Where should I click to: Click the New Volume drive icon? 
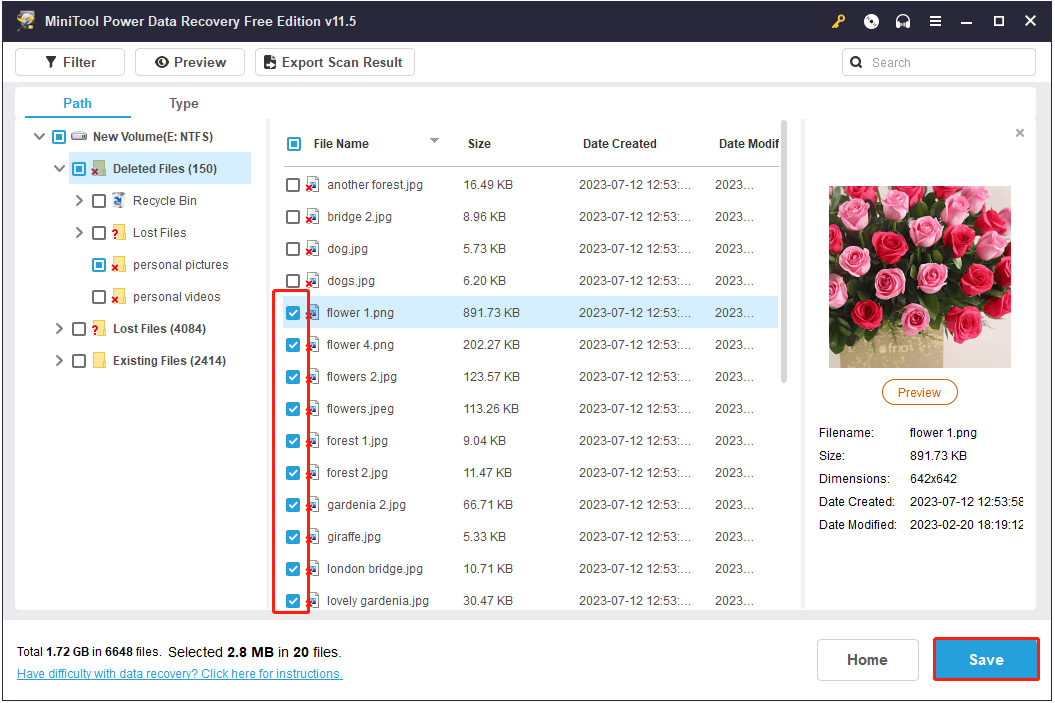(79, 137)
